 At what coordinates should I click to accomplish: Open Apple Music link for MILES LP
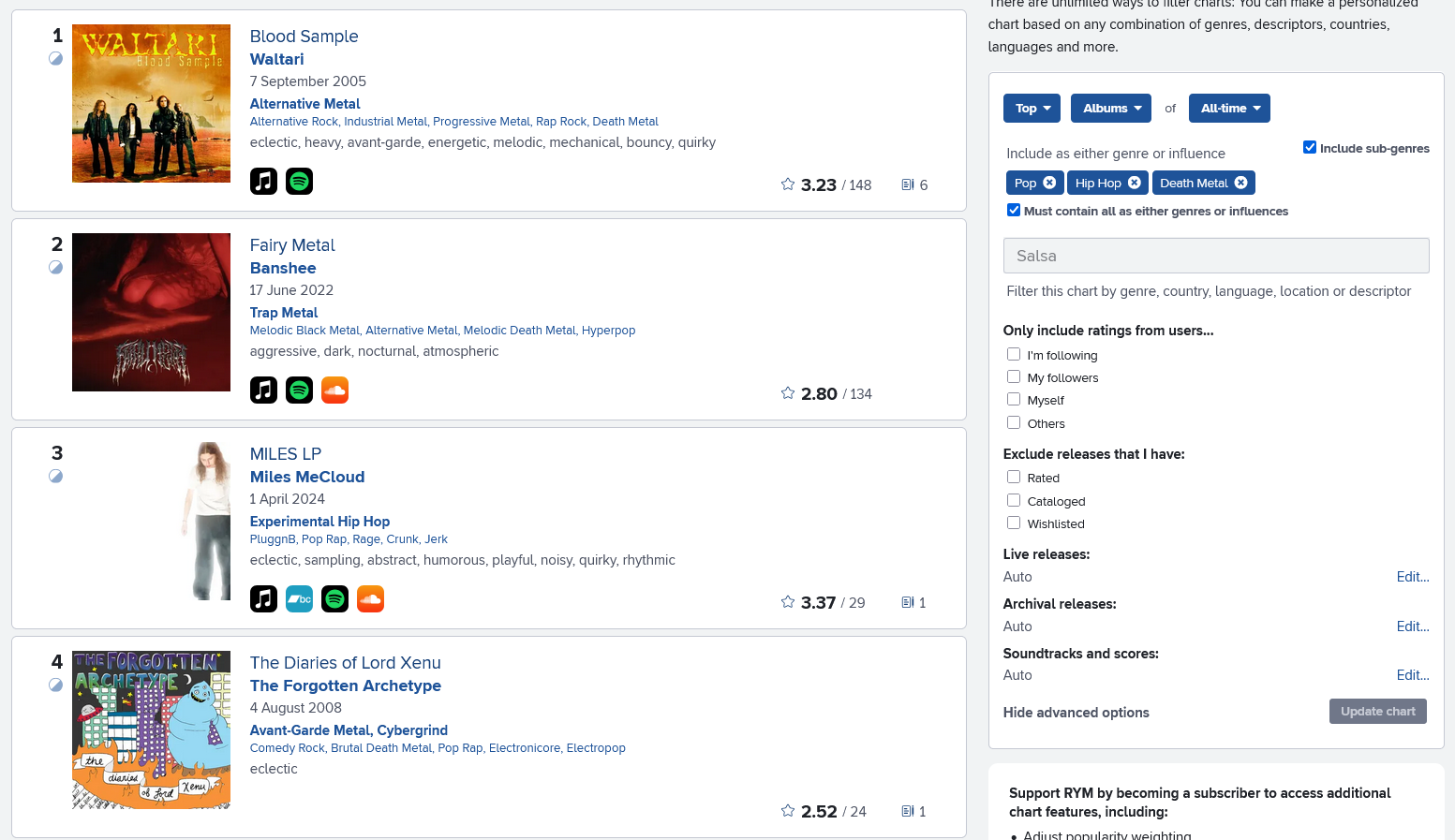pyautogui.click(x=263, y=598)
